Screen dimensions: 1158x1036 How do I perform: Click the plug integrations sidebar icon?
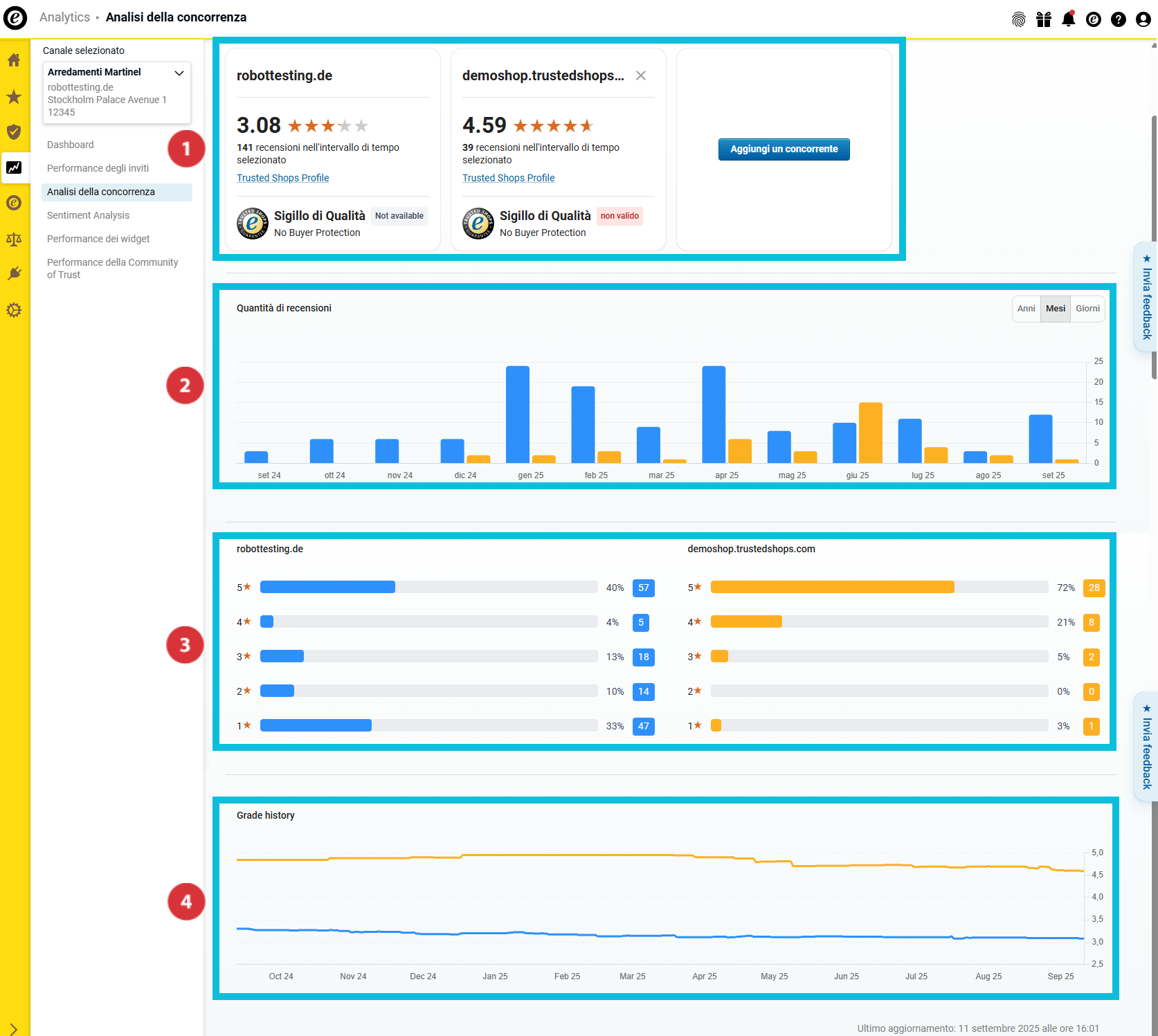(14, 274)
